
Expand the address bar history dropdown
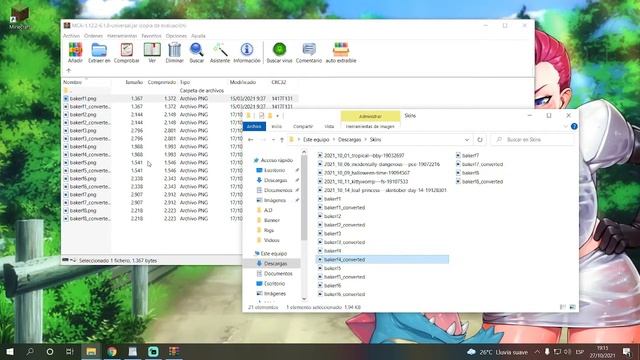click(467, 140)
